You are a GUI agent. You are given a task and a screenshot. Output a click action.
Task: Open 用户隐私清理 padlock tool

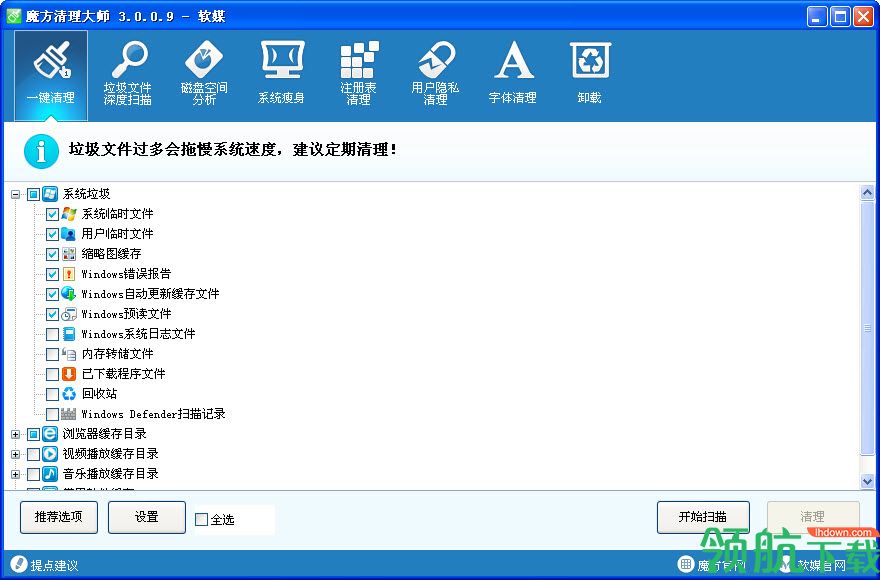click(435, 75)
